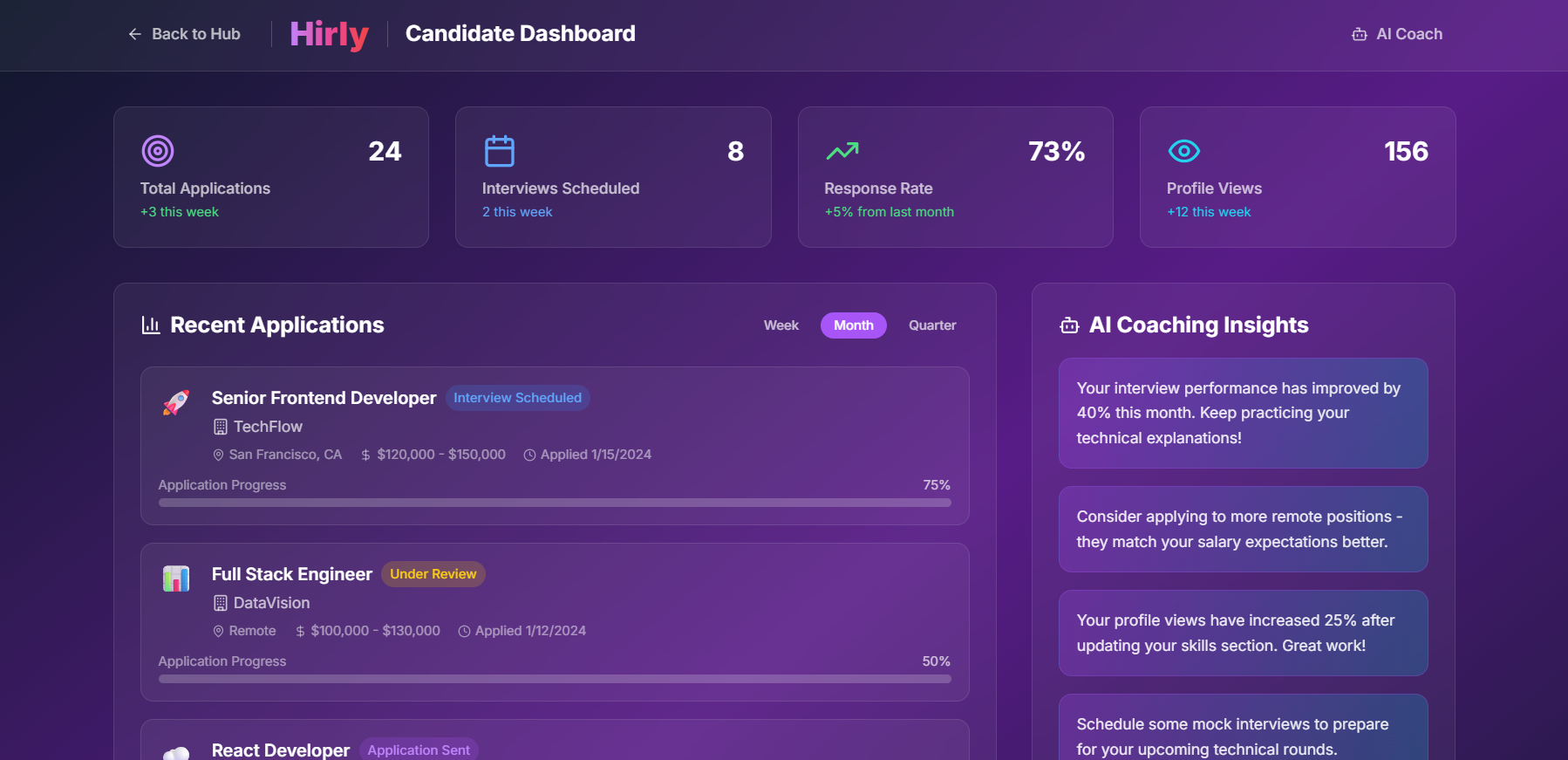Switch to the Quarter view
This screenshot has width=1568, height=760.
(932, 325)
